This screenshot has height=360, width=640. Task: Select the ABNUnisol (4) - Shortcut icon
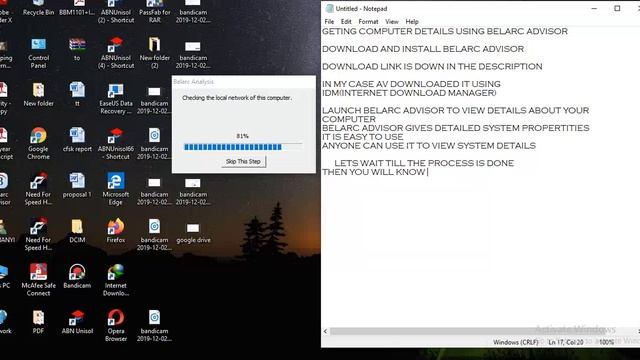[x=116, y=53]
